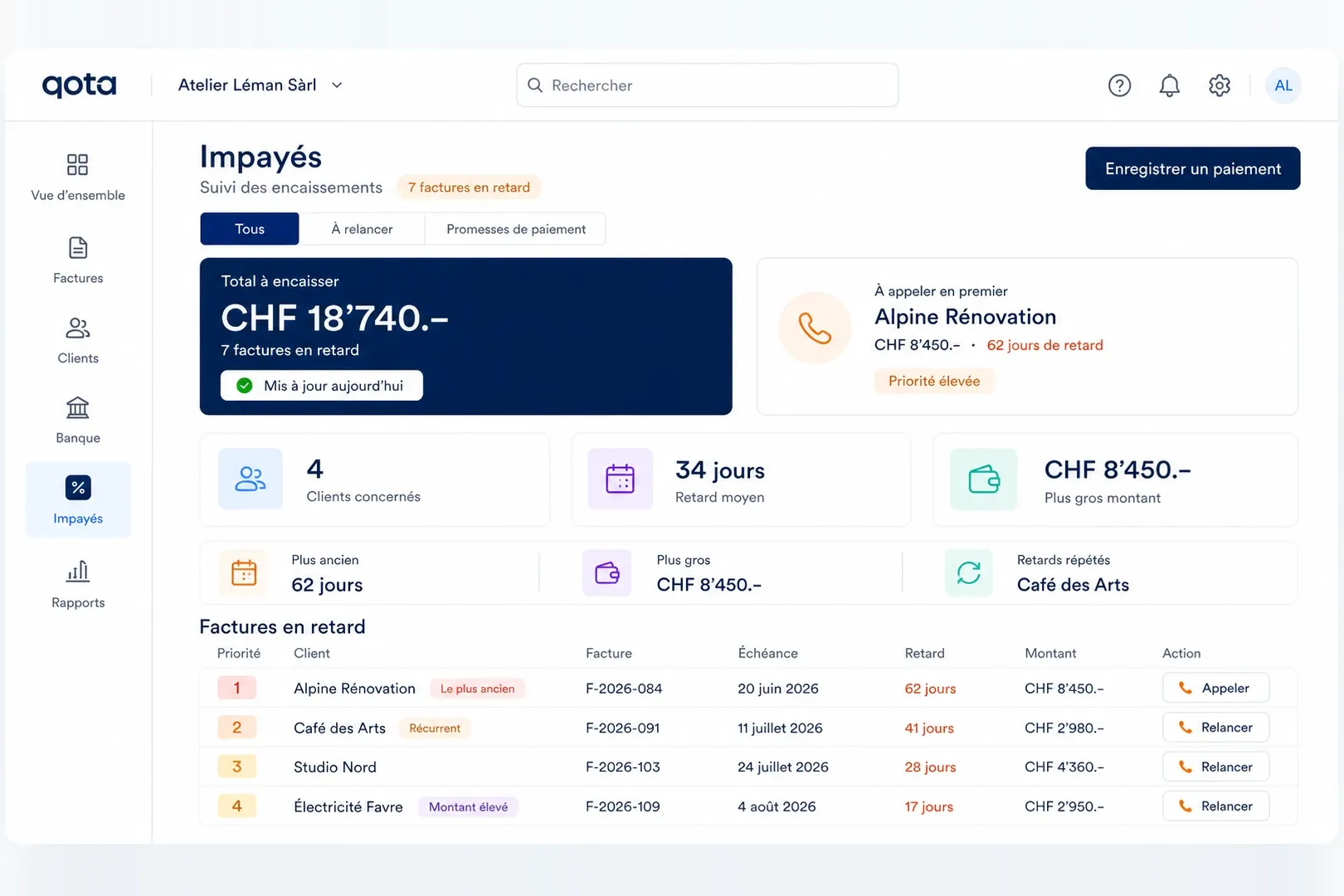Click the Le plus ancien tag
1344x896 pixels.
pos(477,689)
